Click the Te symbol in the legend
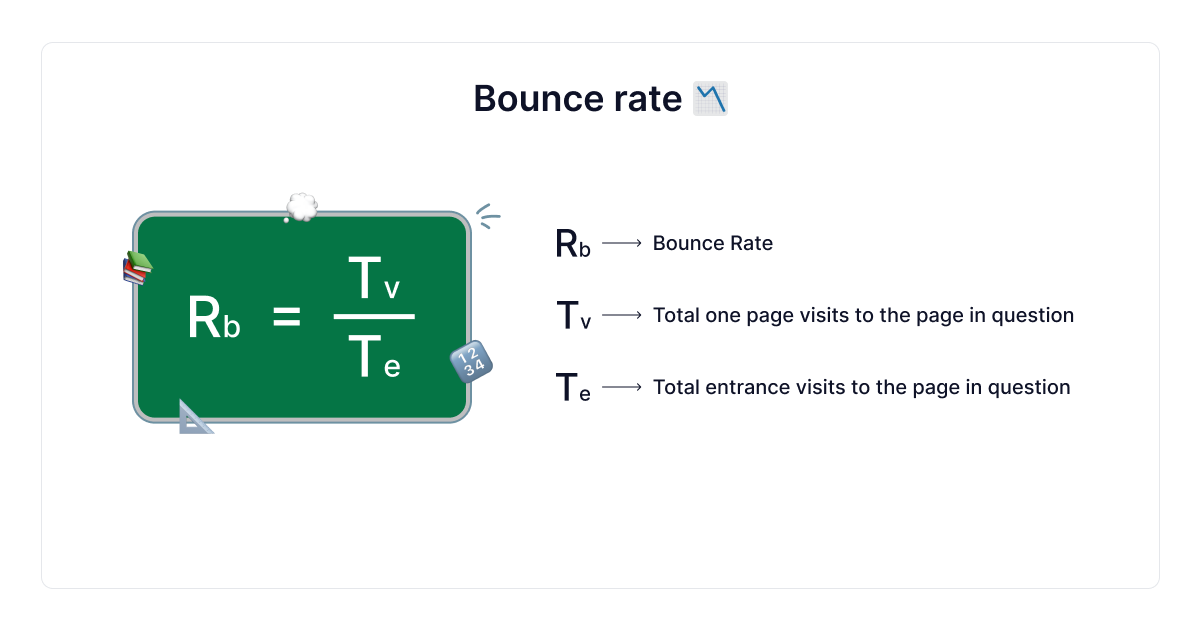Viewport: 1200px width, 630px height. tap(572, 388)
